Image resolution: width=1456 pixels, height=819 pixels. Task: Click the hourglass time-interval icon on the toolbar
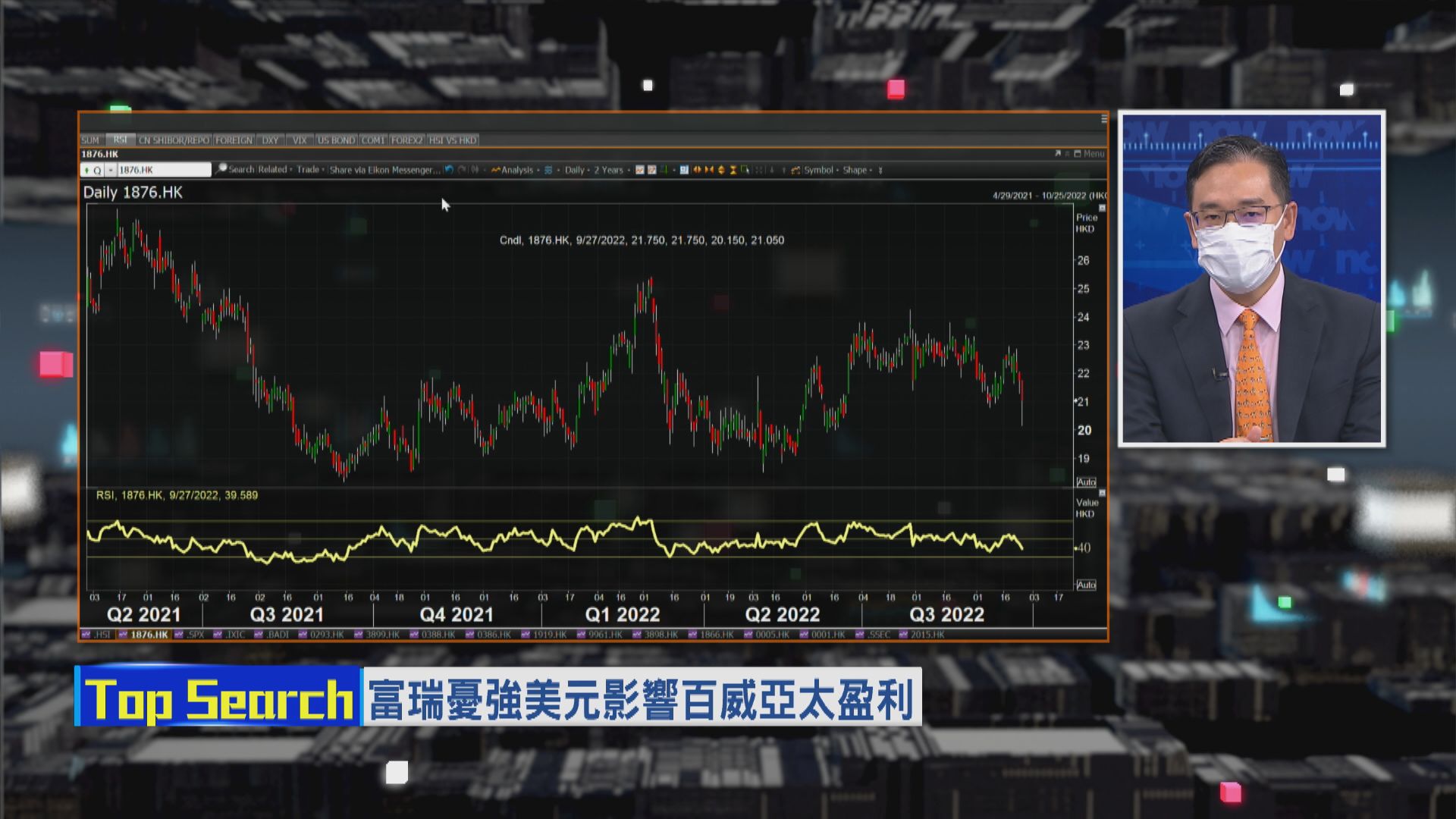[x=733, y=170]
